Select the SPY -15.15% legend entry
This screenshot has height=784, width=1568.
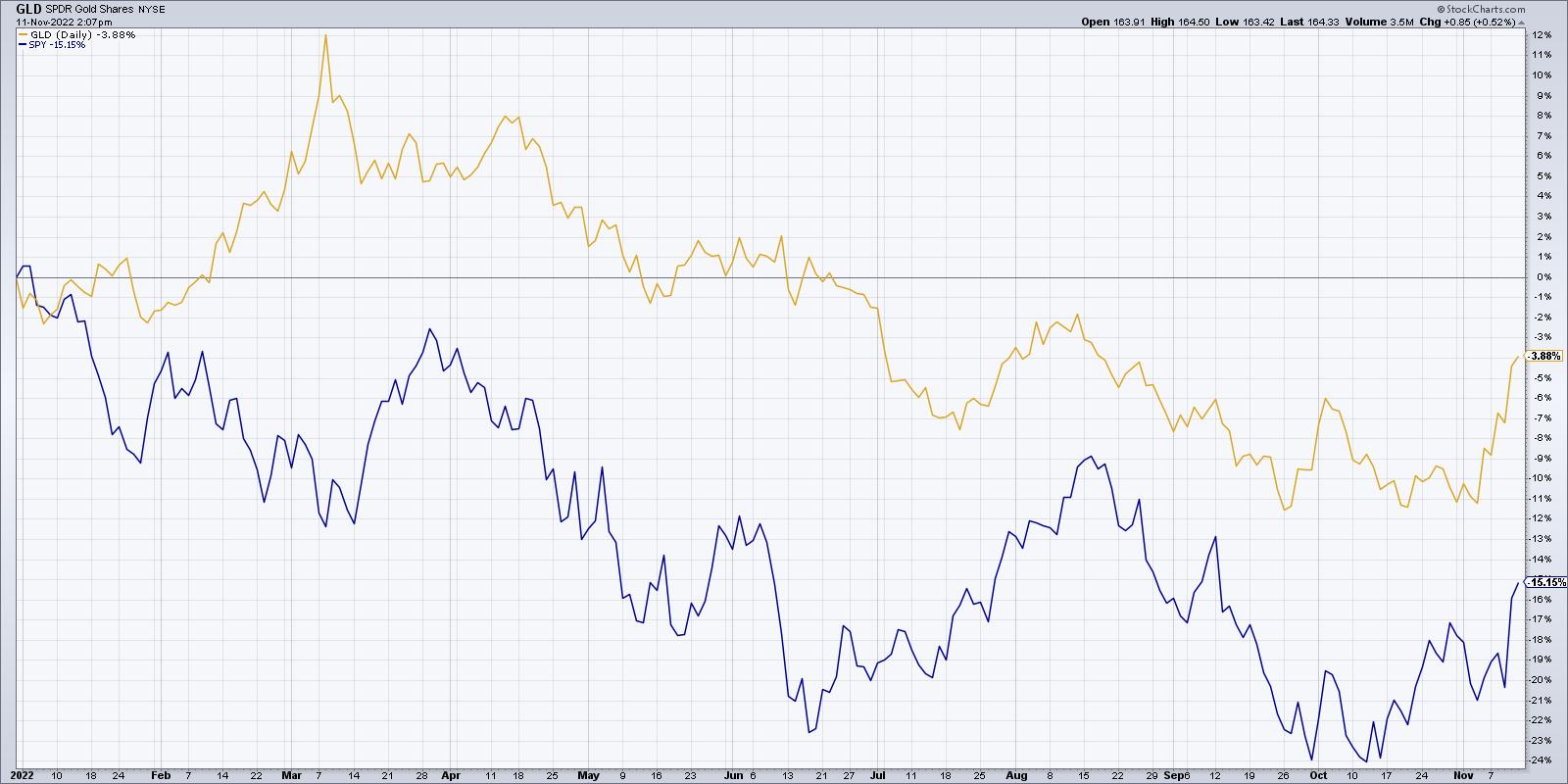(x=57, y=45)
